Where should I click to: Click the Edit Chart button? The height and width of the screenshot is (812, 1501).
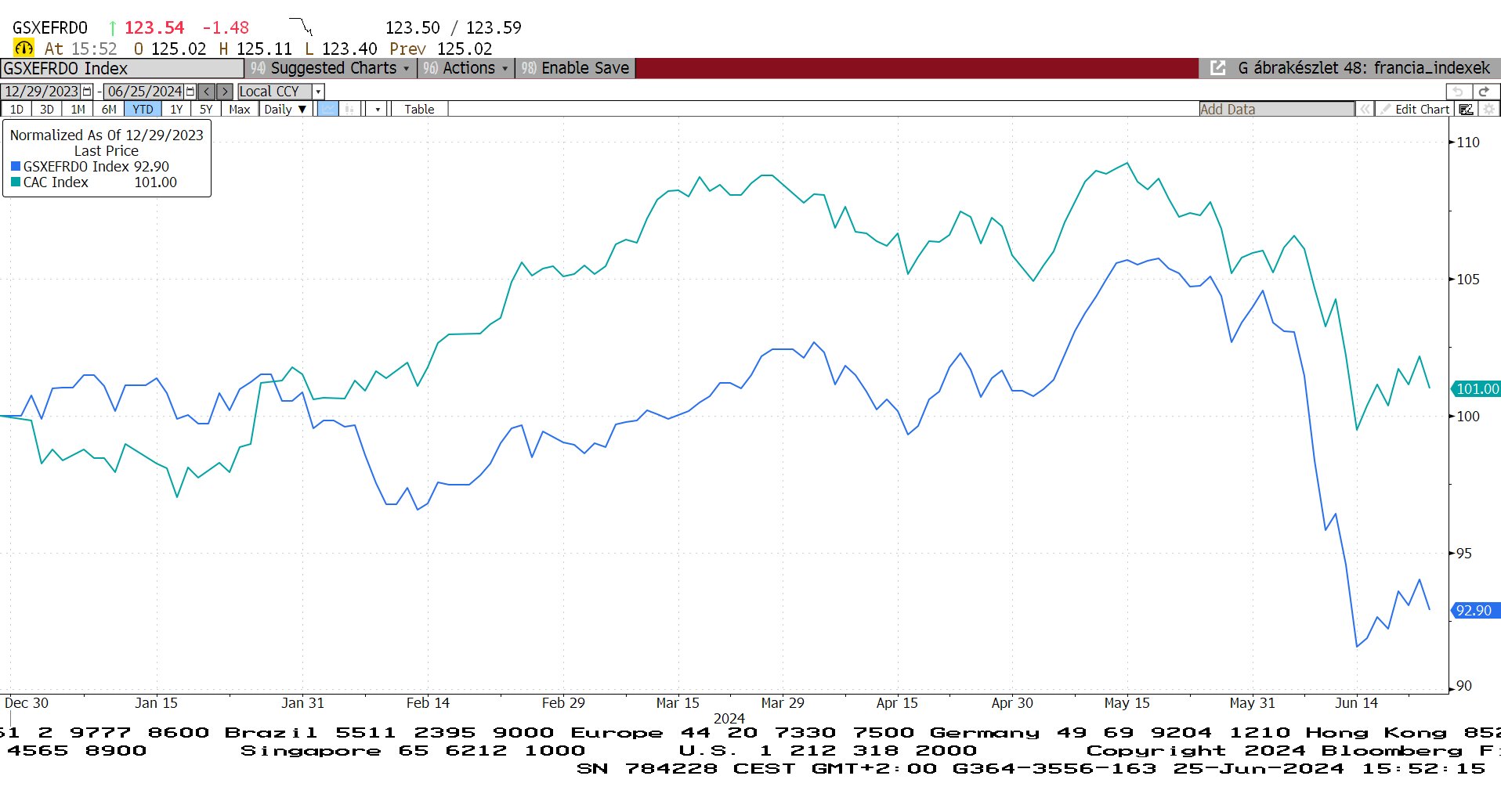click(1415, 110)
